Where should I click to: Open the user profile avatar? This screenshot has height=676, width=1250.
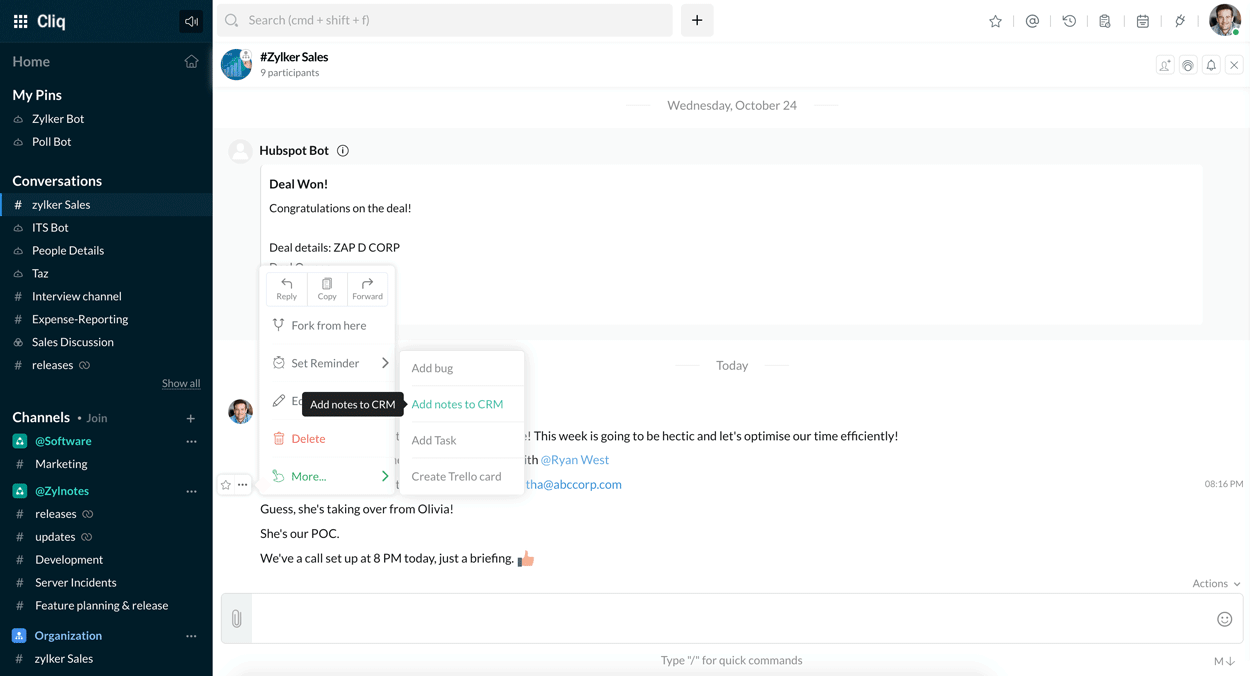tap(1224, 20)
